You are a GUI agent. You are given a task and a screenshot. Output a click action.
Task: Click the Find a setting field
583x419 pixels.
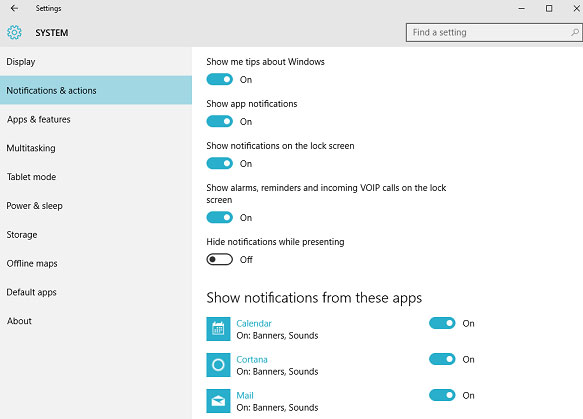tap(494, 32)
